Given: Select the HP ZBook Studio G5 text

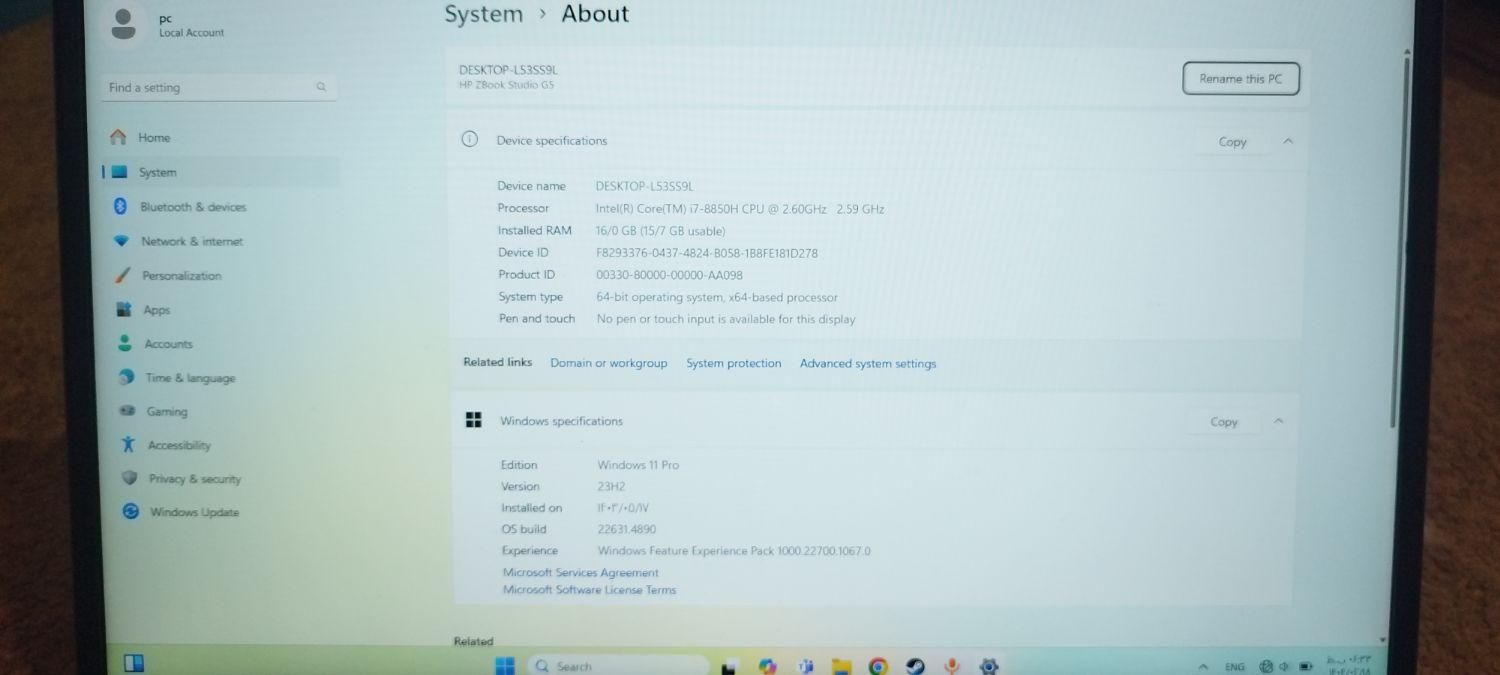Looking at the screenshot, I should [506, 85].
